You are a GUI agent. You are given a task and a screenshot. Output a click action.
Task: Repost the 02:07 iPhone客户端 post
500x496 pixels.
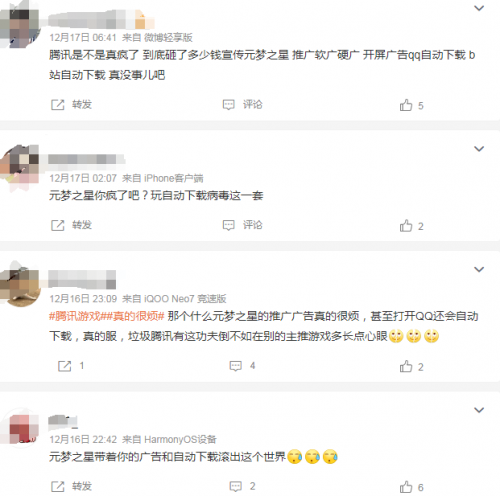[x=71, y=225]
